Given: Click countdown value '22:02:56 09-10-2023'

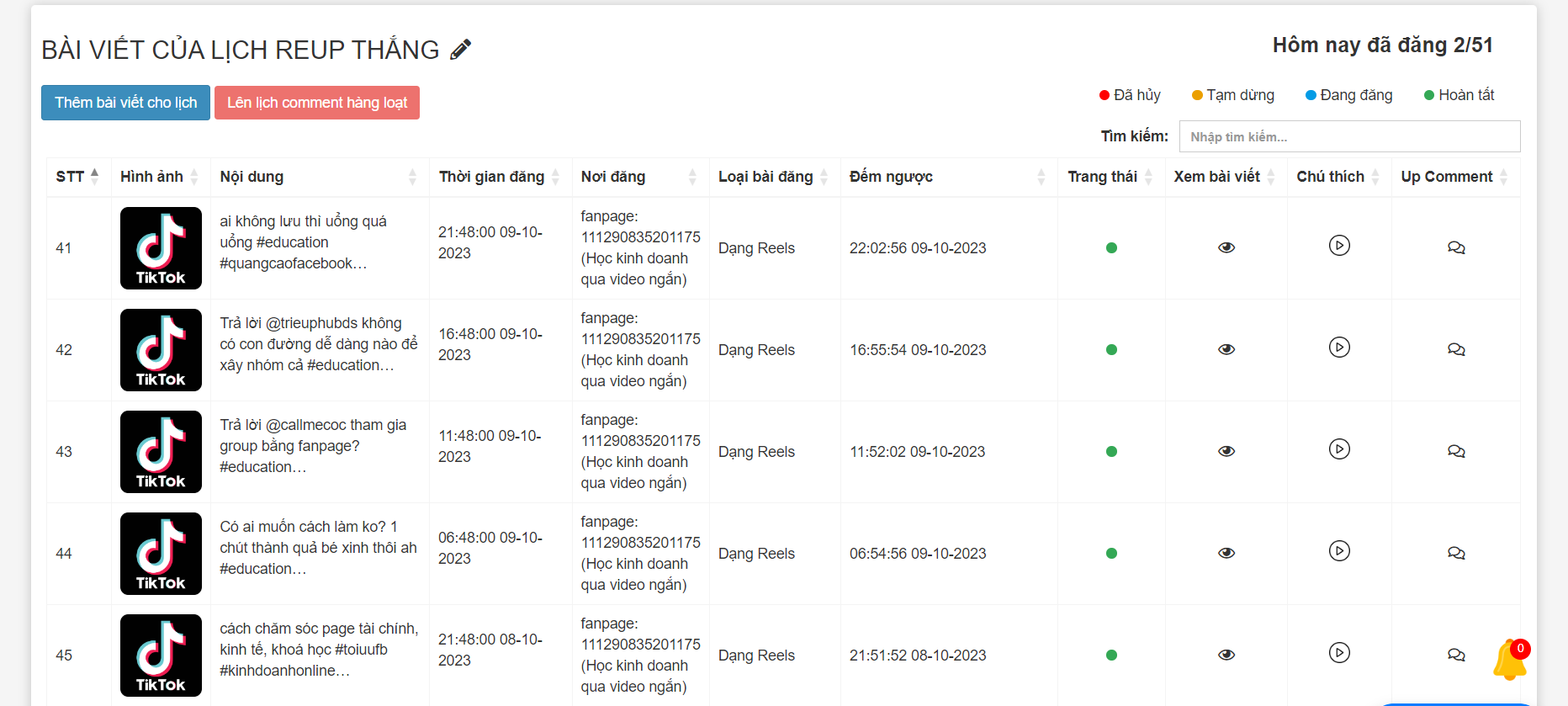Looking at the screenshot, I should (918, 248).
